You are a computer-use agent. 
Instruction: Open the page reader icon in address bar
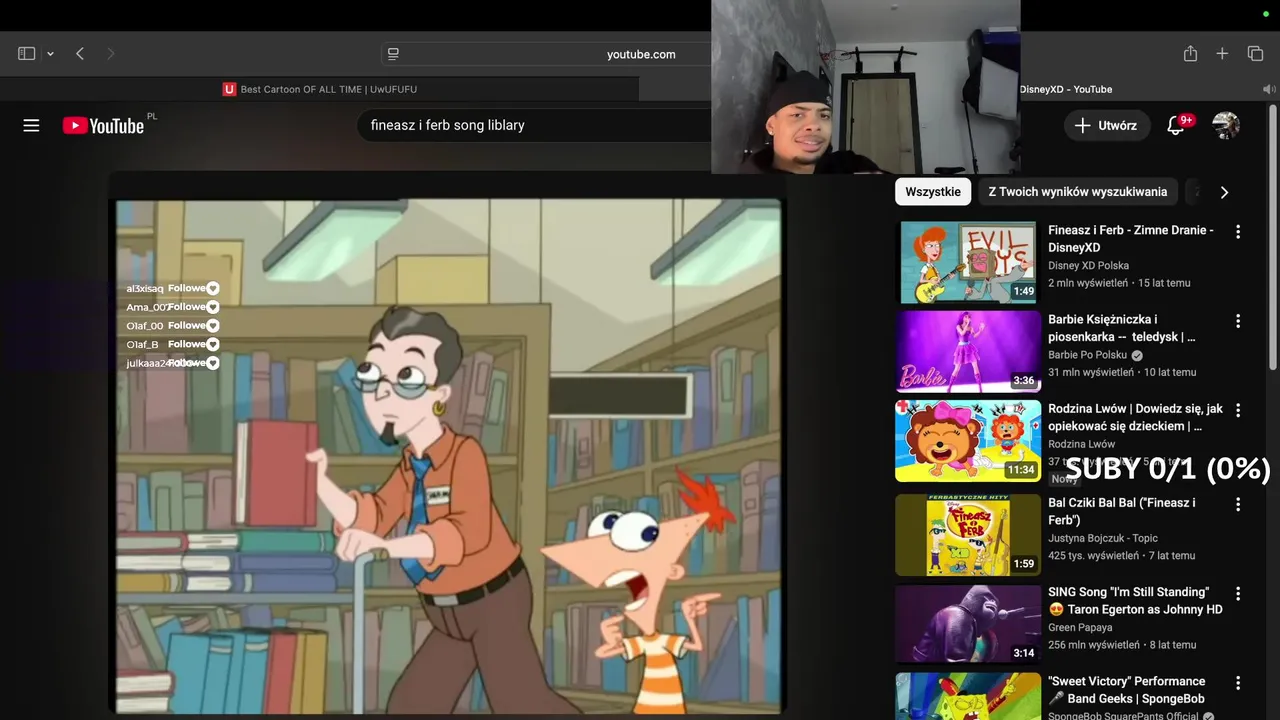click(393, 54)
